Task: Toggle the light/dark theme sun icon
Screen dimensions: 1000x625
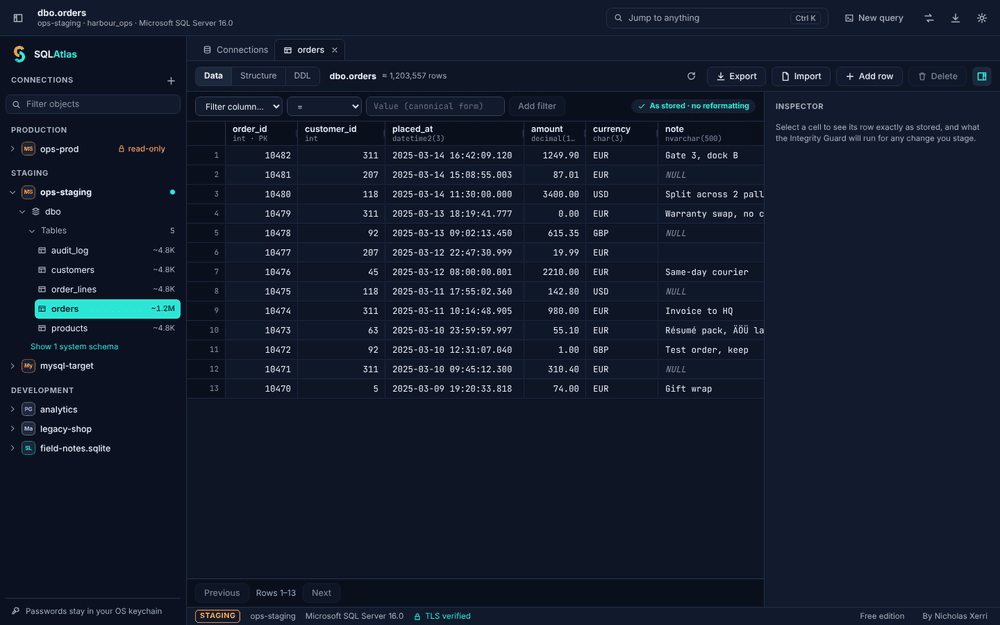Action: (x=982, y=18)
